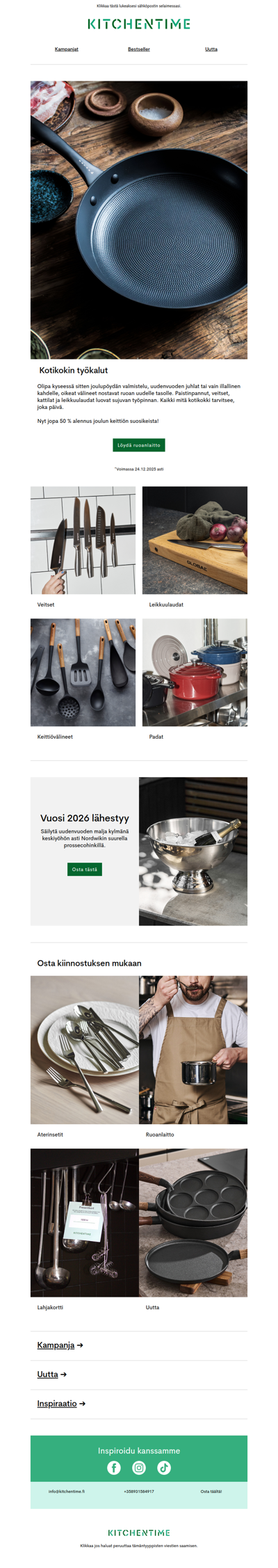The image size is (278, 1568).
Task: Open the Bestseller menu link
Action: (139, 49)
